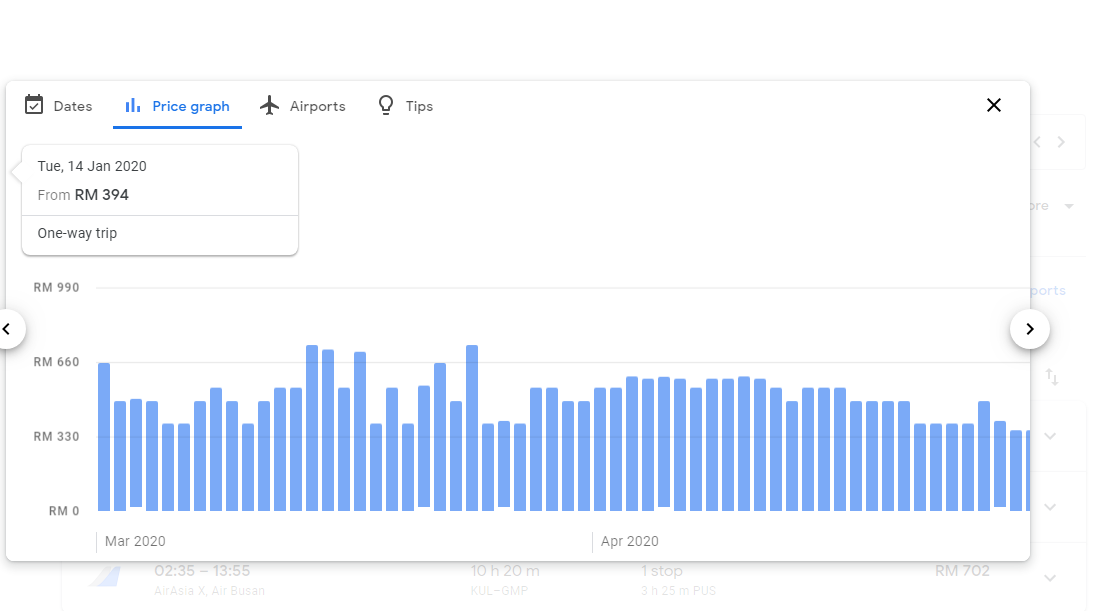Click the bar chart icon beside Price graph
This screenshot has height=611, width=1093.
pyautogui.click(x=132, y=106)
